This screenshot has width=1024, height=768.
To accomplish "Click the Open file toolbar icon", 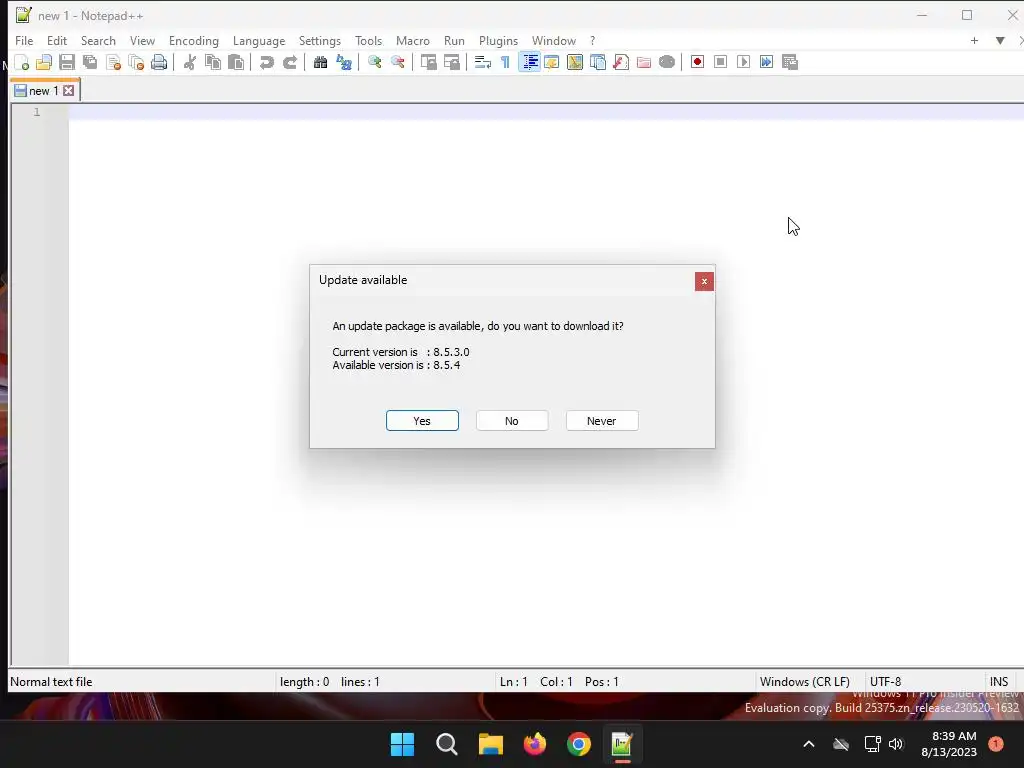I will pyautogui.click(x=44, y=62).
